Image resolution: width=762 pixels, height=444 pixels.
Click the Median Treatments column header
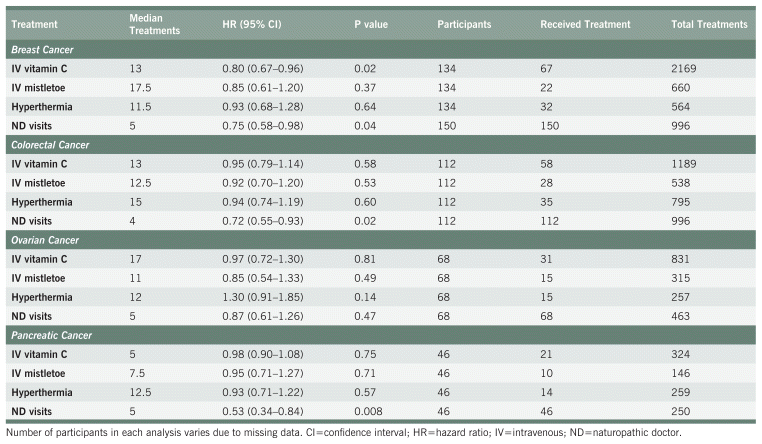coord(156,23)
